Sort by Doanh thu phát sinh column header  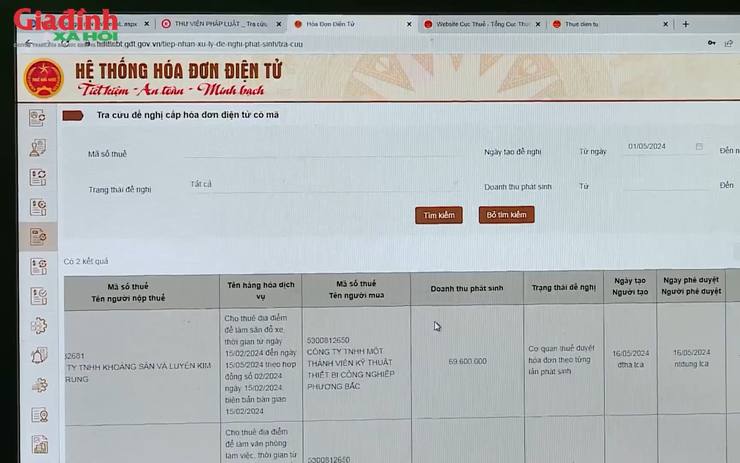click(x=467, y=288)
